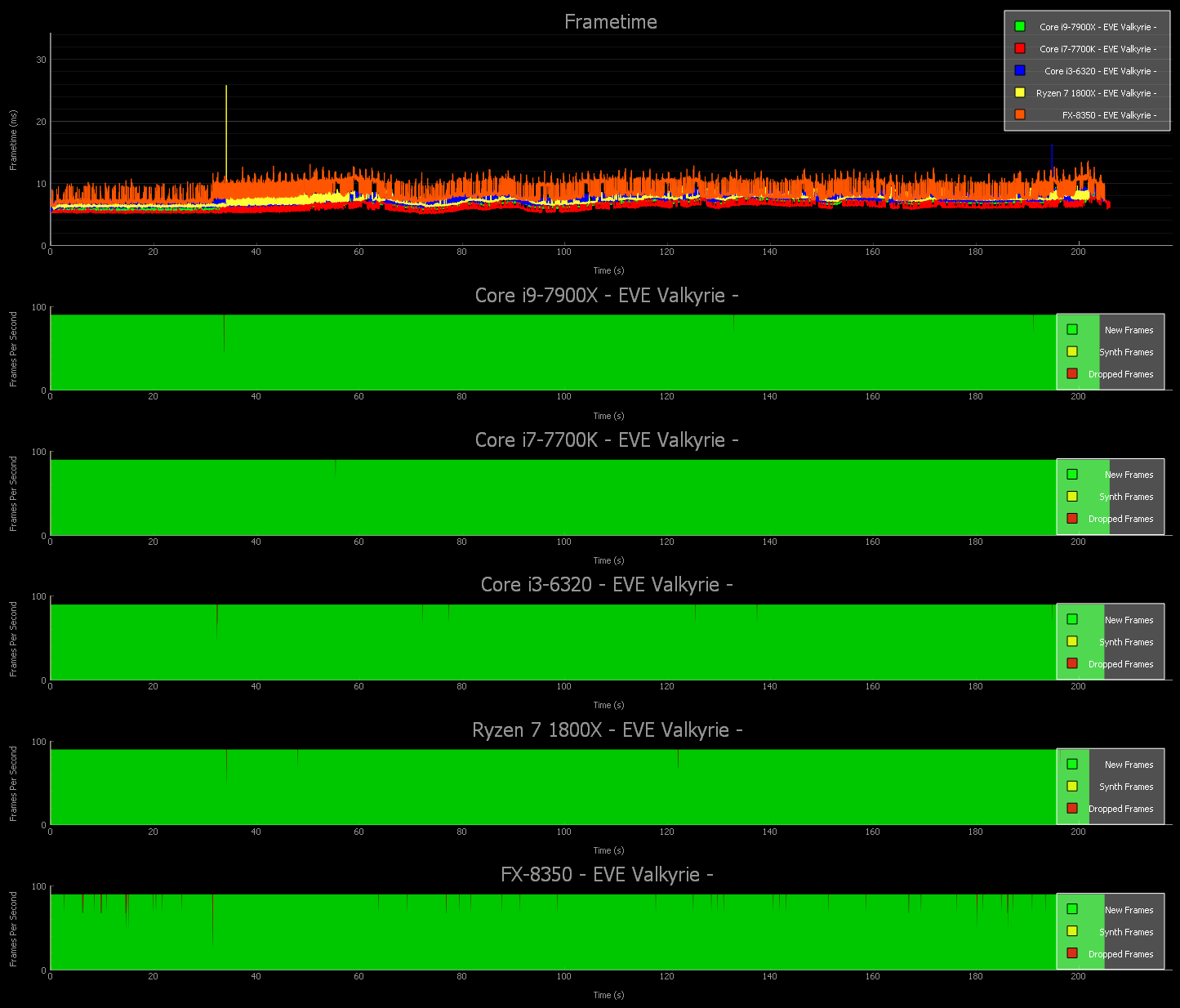
Task: Click the Synth Frames swatch in Core i9-7900X chart
Action: click(1072, 351)
